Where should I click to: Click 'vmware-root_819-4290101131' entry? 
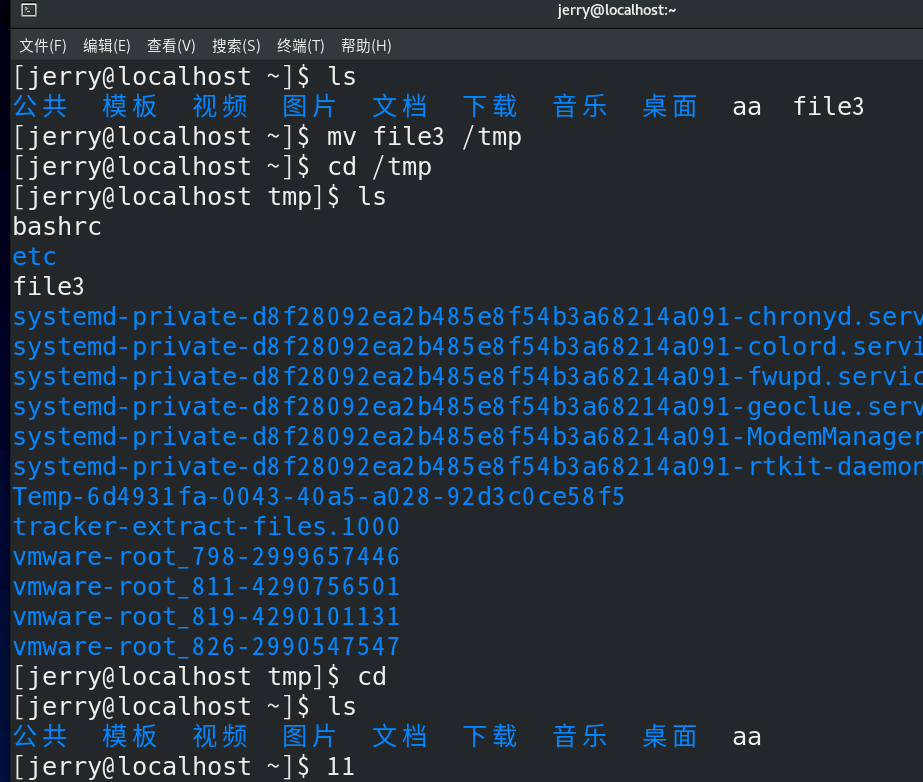coord(207,617)
